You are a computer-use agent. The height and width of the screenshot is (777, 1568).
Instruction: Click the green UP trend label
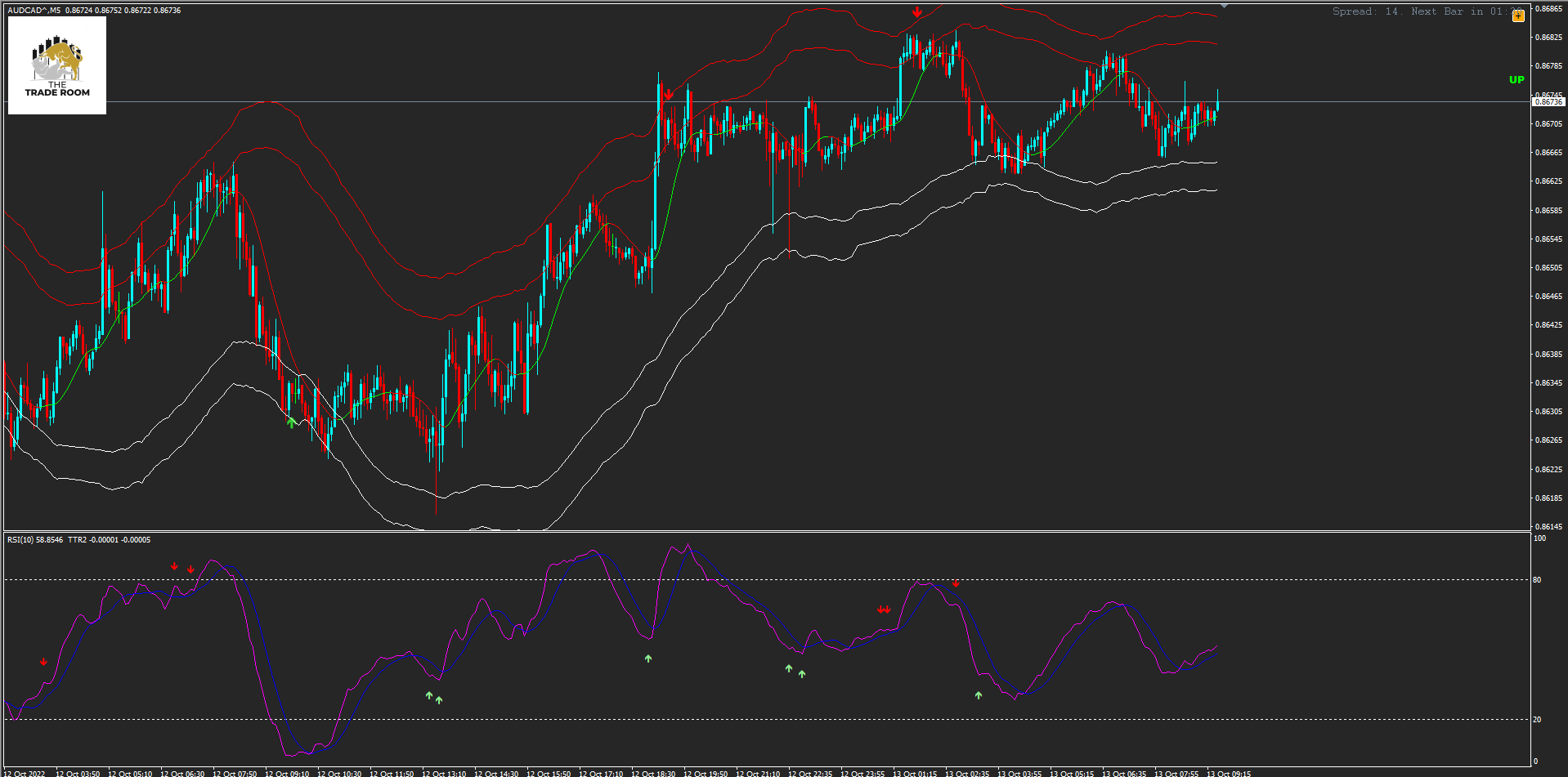click(1516, 80)
